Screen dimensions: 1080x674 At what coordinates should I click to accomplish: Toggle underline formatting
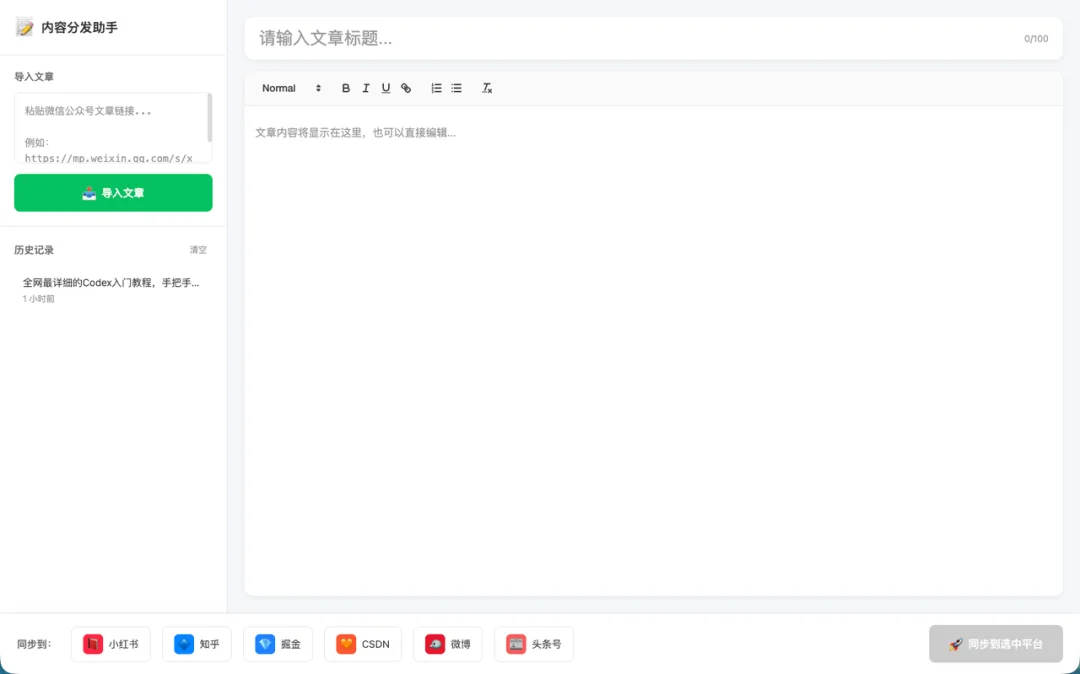pos(386,88)
